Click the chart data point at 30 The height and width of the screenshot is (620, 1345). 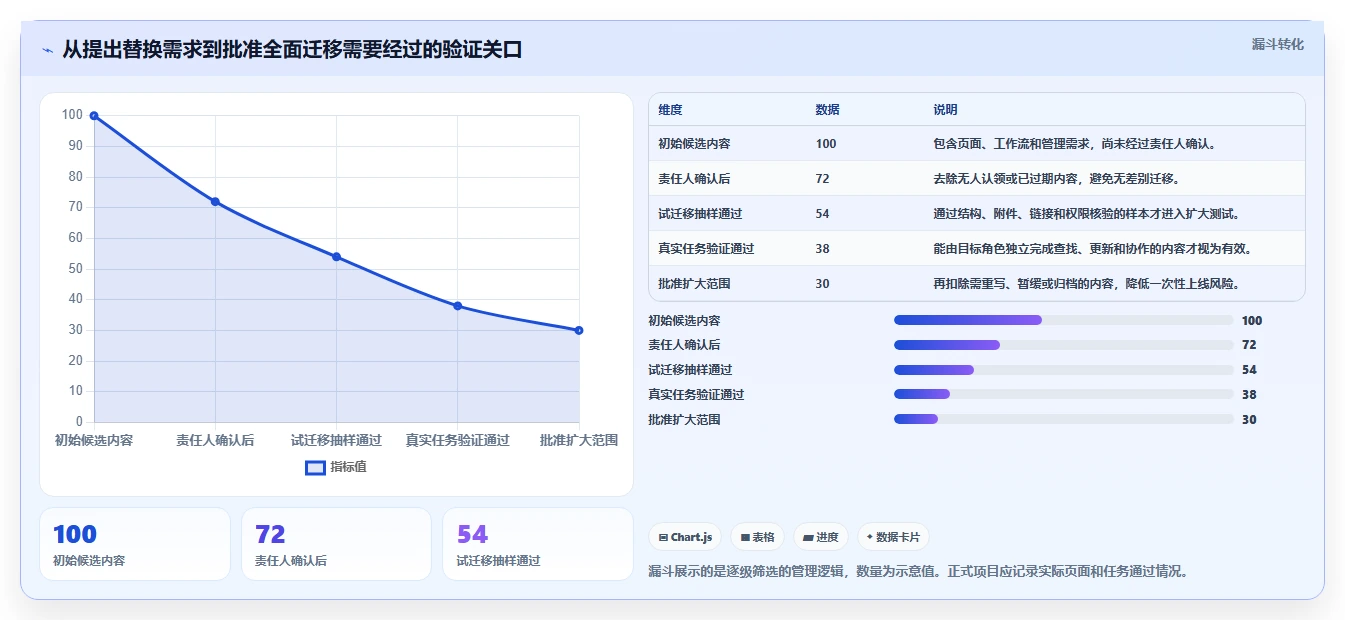pos(579,330)
